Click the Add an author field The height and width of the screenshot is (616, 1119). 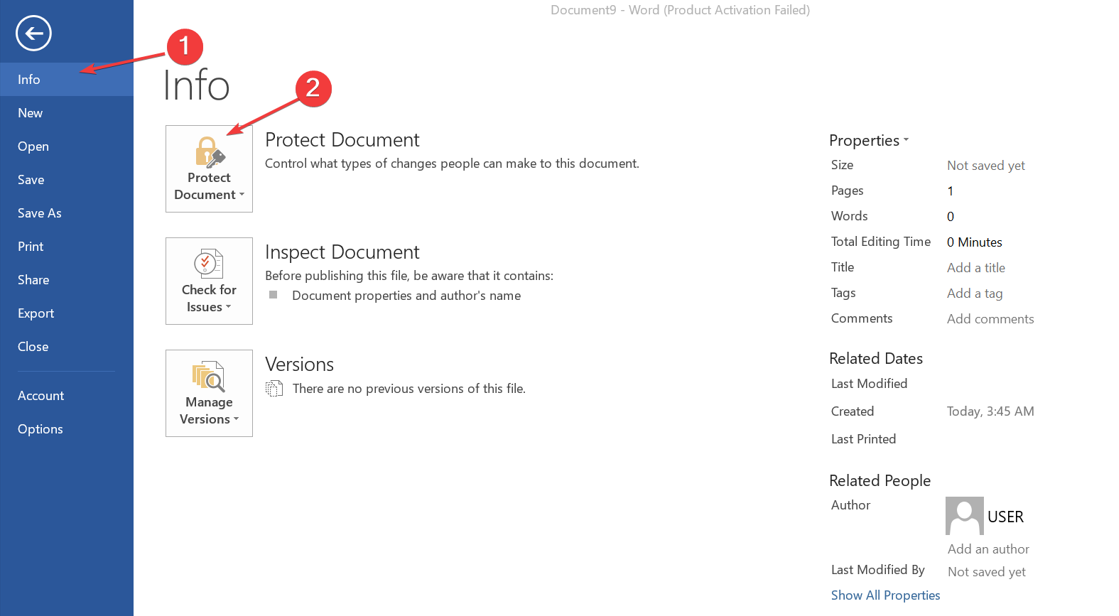pos(988,549)
